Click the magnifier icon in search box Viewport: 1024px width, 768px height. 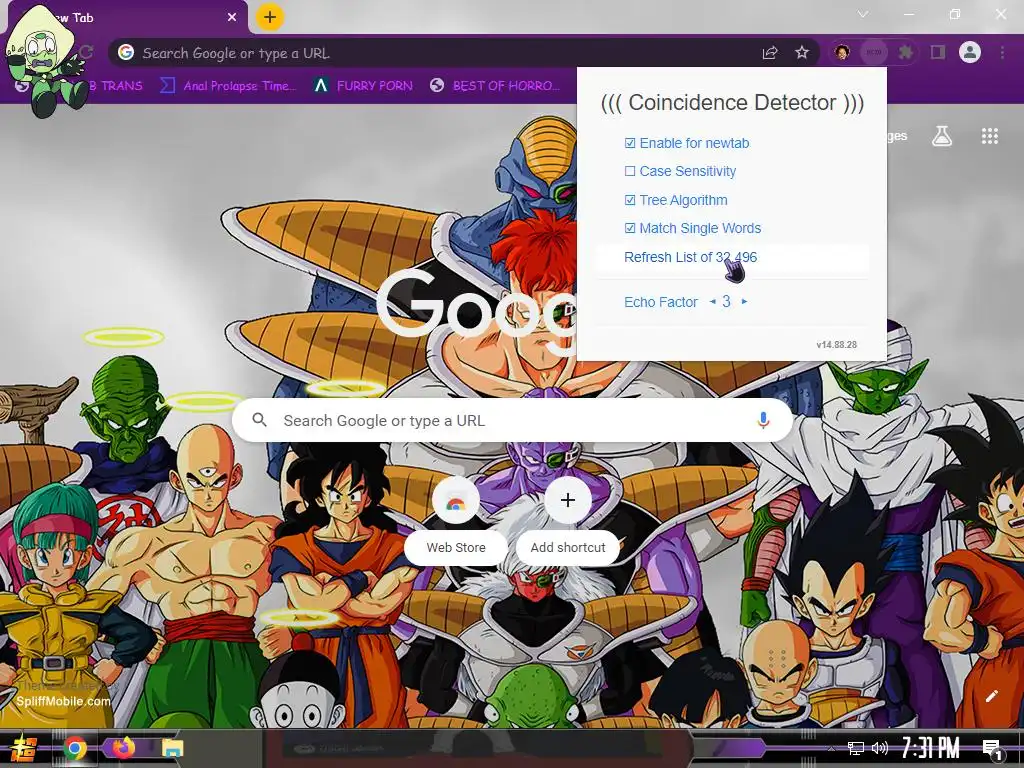tap(259, 420)
